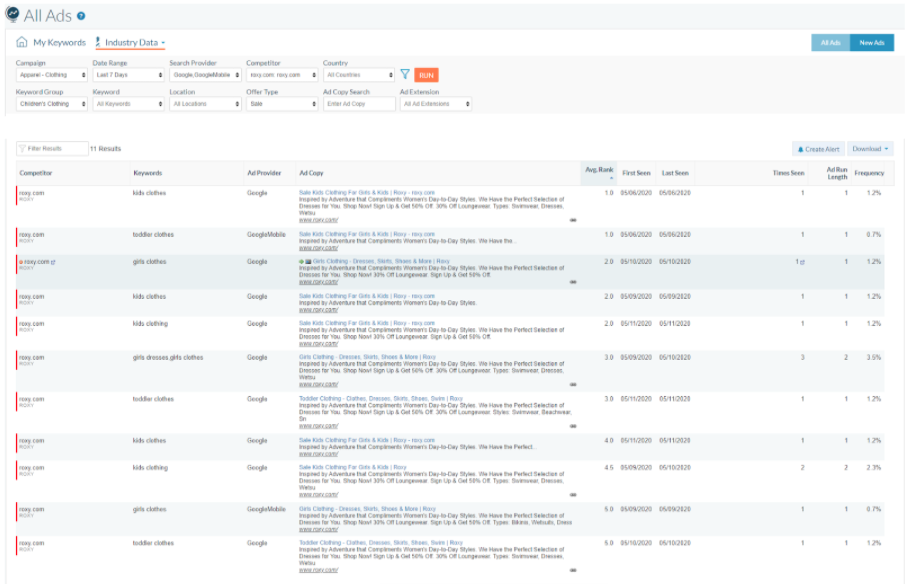Viewport: 917px width, 584px height.
Task: Click frequency value '2.3%'
Action: 874,468
